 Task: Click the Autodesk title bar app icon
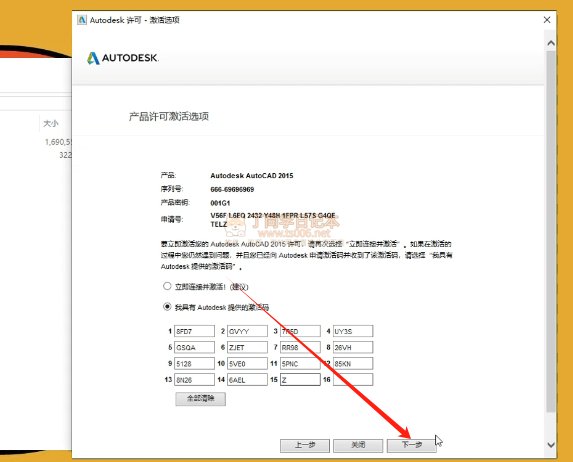[82, 20]
